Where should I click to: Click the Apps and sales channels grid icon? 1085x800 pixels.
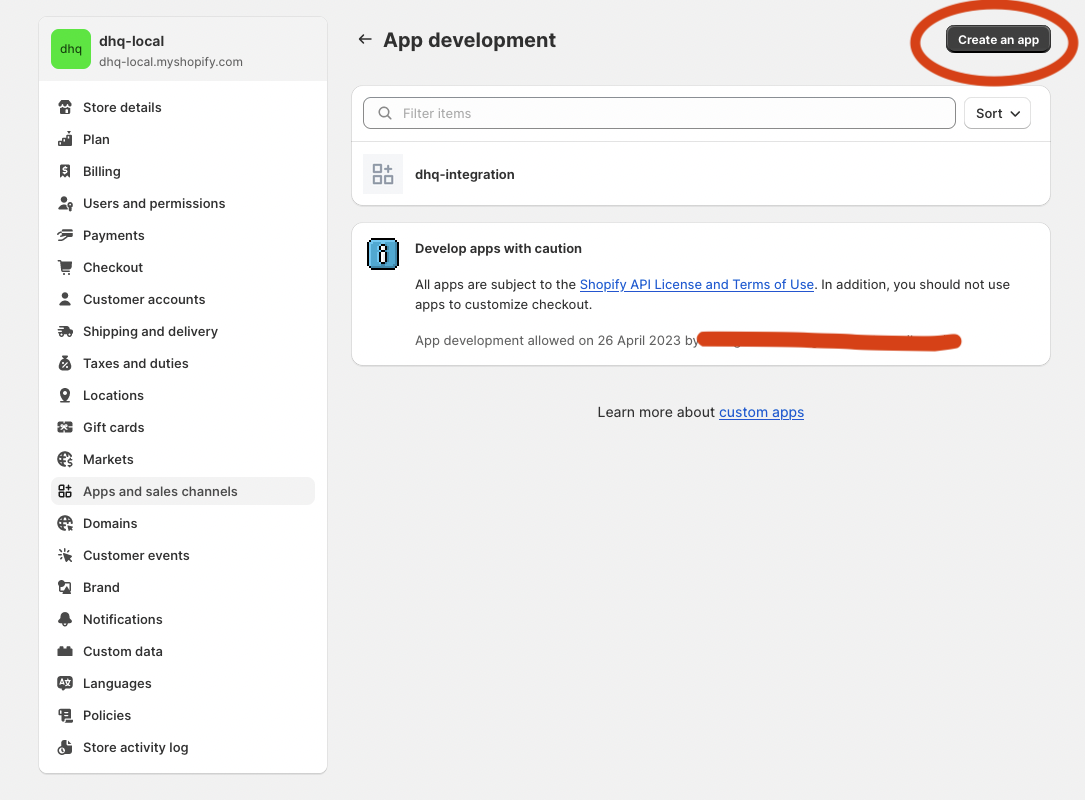(x=65, y=491)
